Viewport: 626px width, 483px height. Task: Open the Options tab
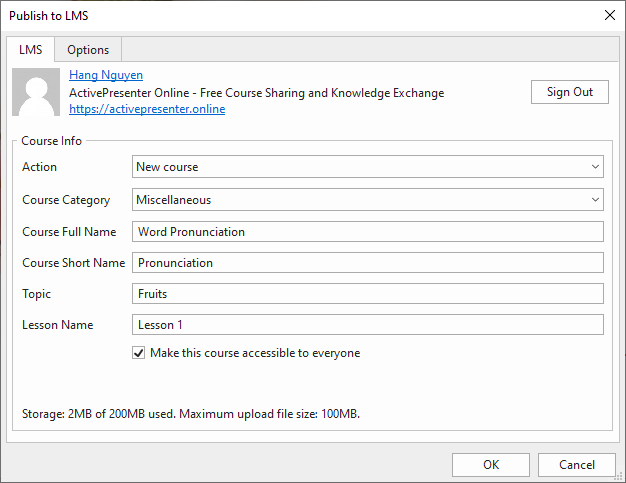click(88, 50)
